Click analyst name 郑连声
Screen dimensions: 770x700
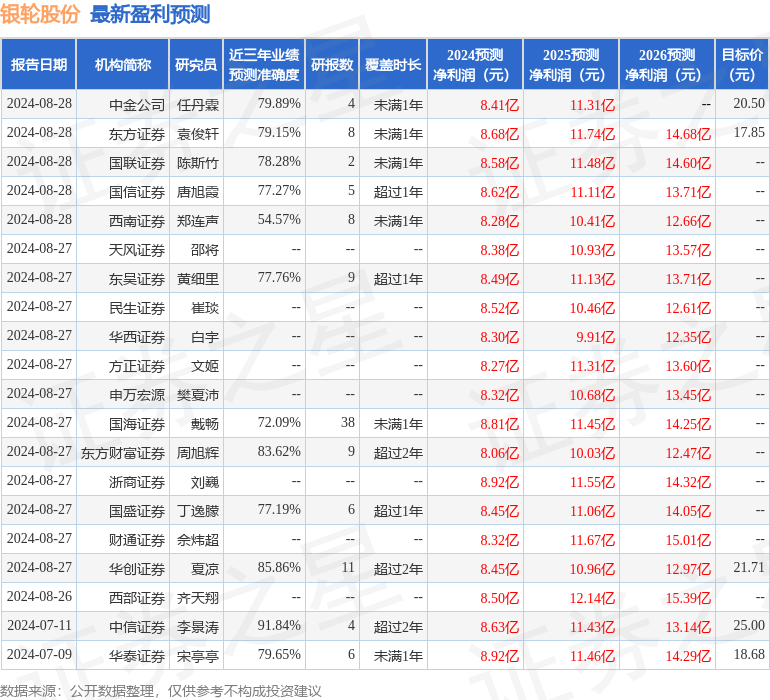coord(198,221)
